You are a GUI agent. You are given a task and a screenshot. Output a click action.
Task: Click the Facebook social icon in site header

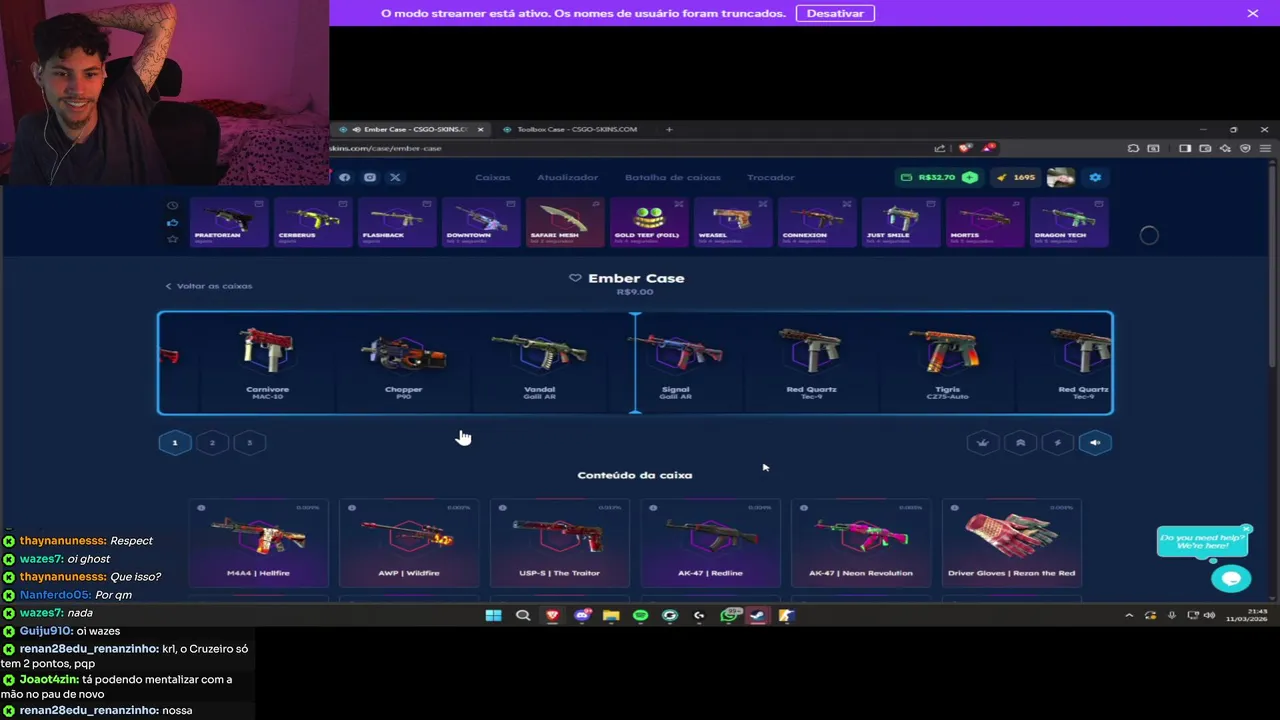344,177
